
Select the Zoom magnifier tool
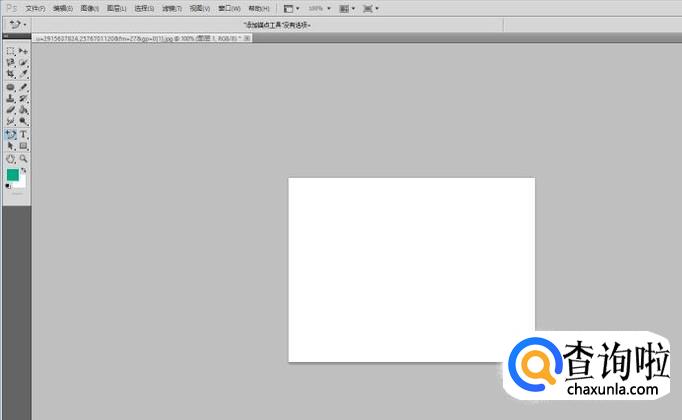(23, 159)
